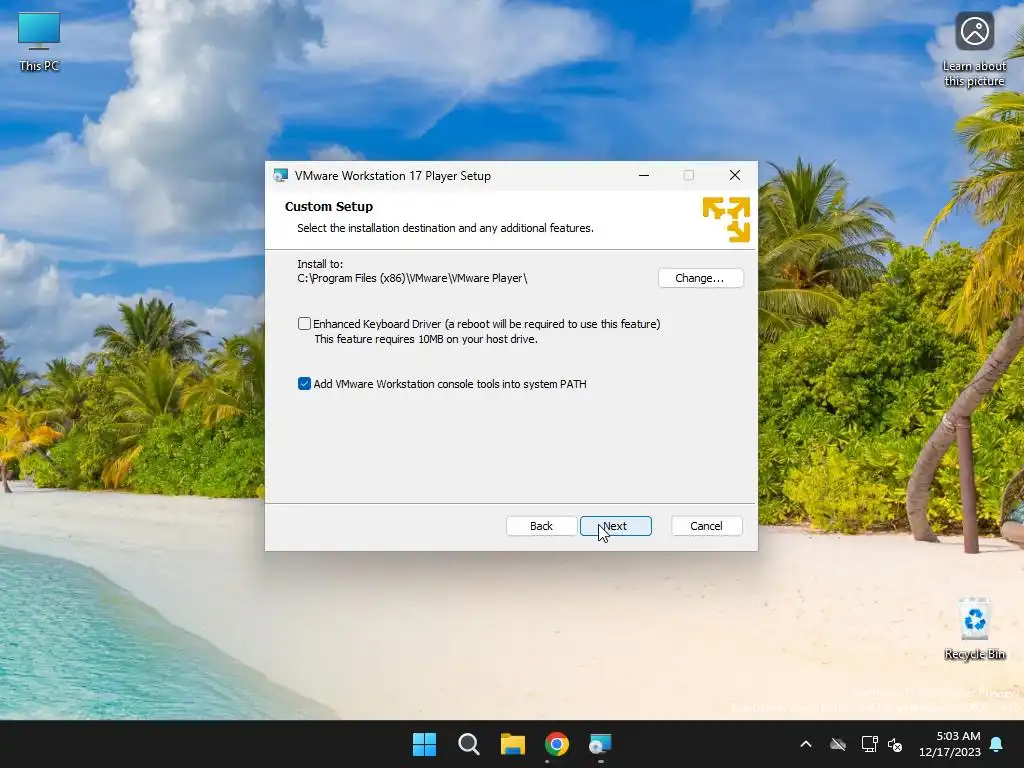1024x768 pixels.
Task: Show hidden system tray icons
Action: [806, 744]
